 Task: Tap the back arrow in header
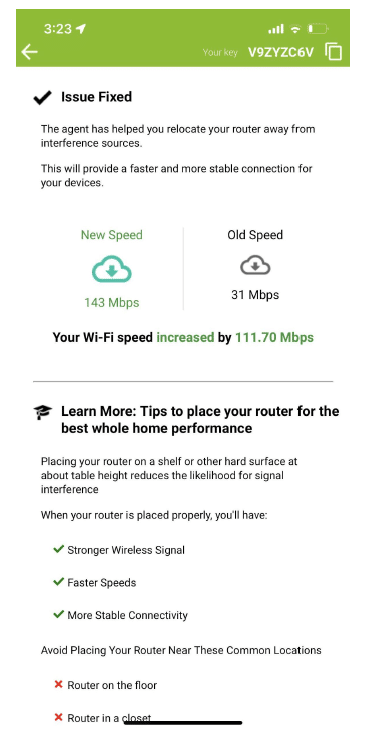click(x=29, y=52)
